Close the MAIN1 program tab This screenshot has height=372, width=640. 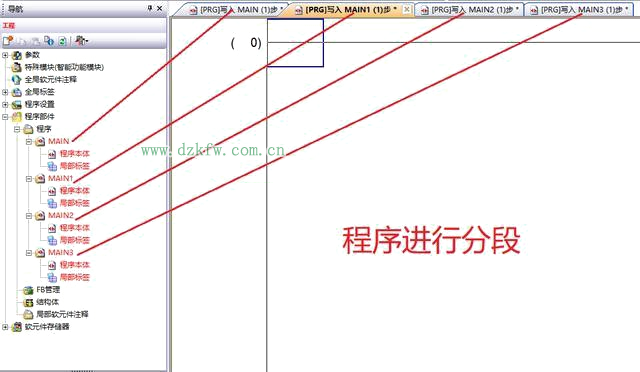coord(407,9)
